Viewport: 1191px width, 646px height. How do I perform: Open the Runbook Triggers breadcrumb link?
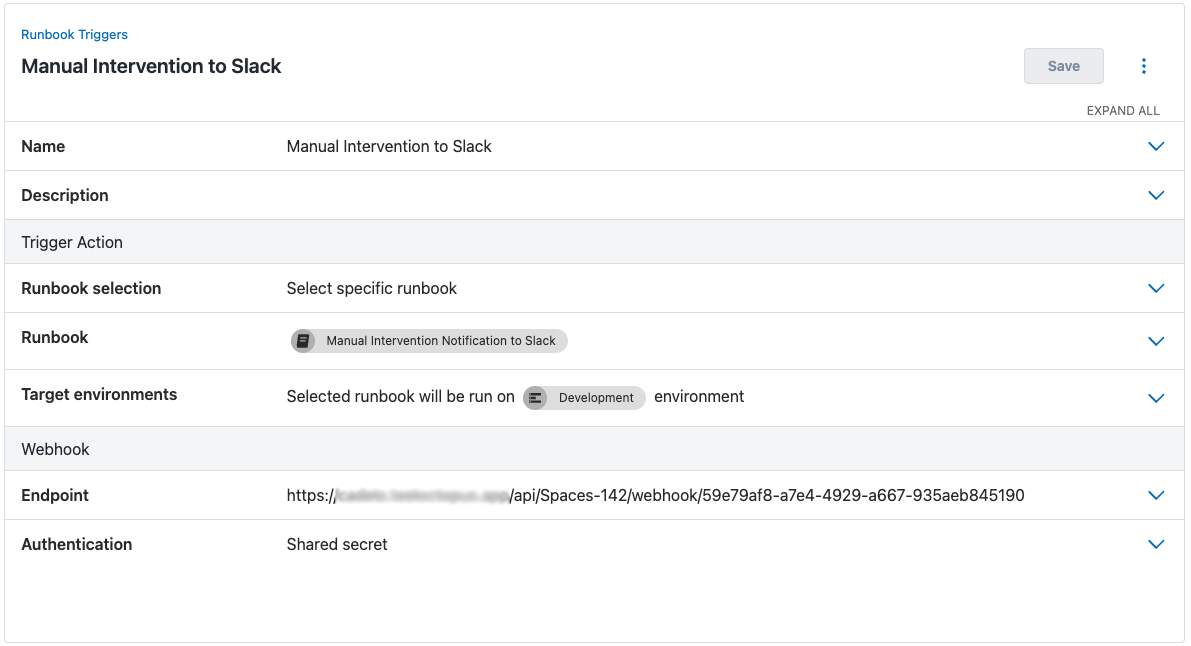74,34
